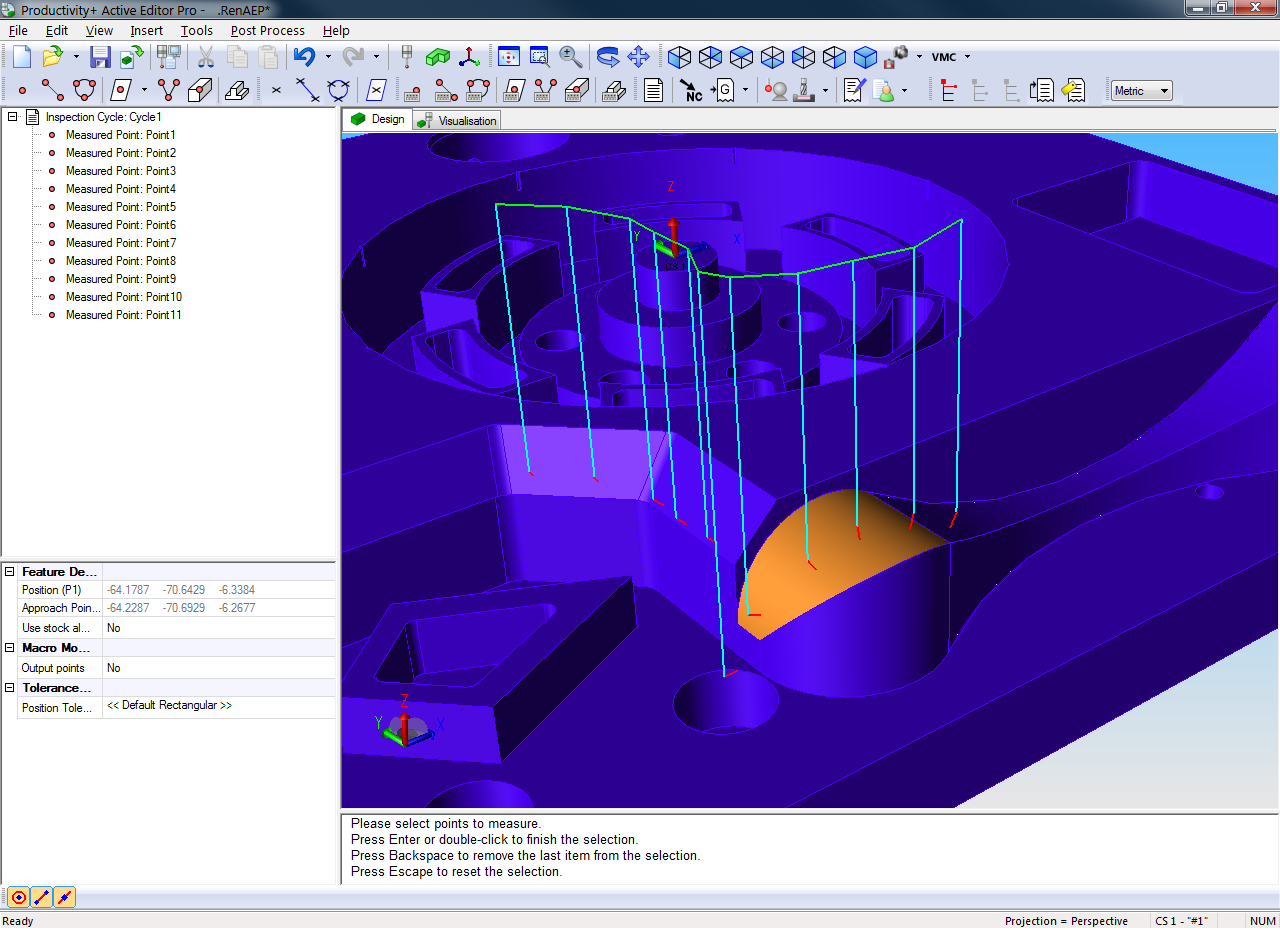Select Measured Point: Point8 in tree
Viewport: 1280px width, 930px height.
click(121, 261)
